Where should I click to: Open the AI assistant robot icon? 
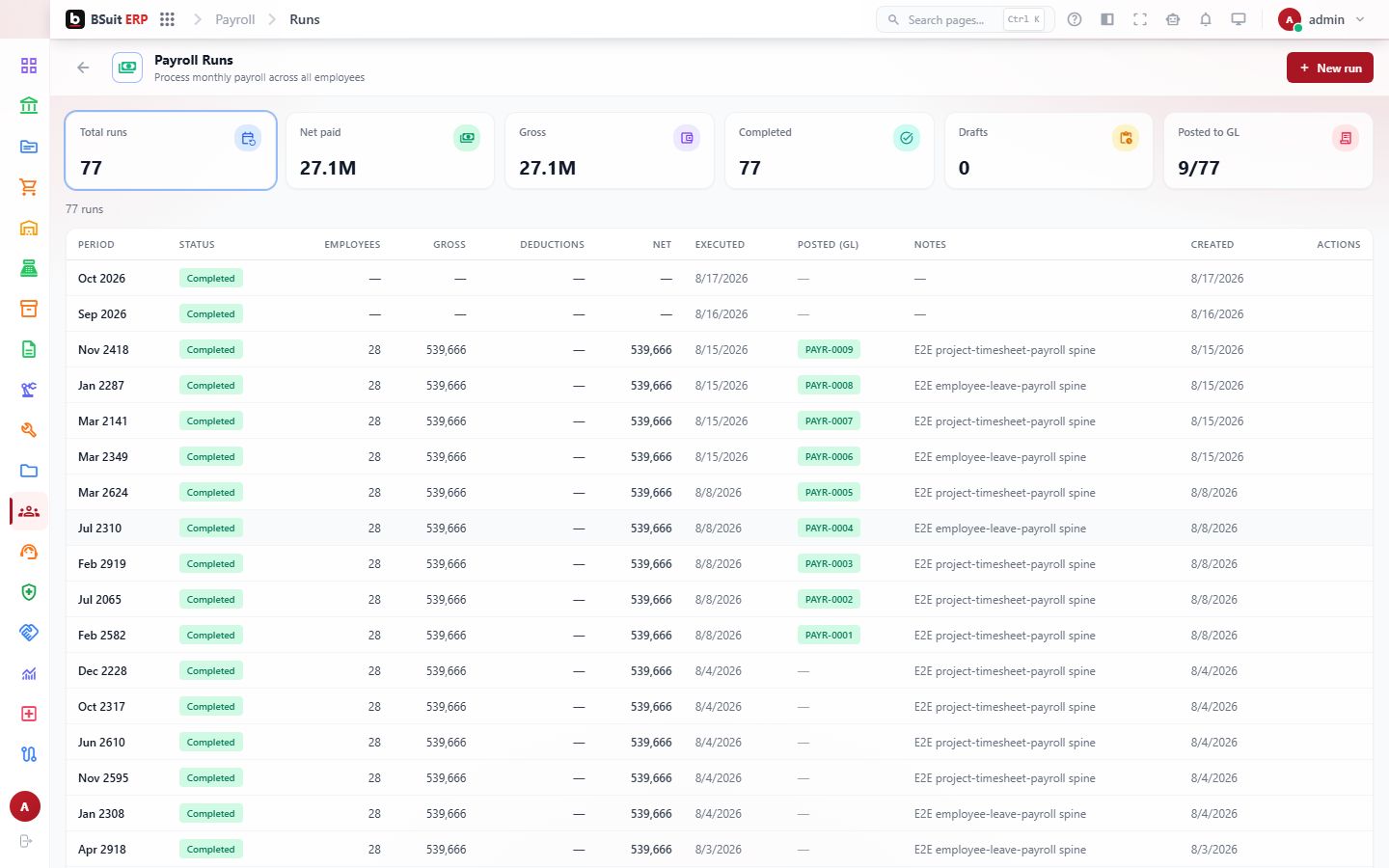[x=1173, y=19]
